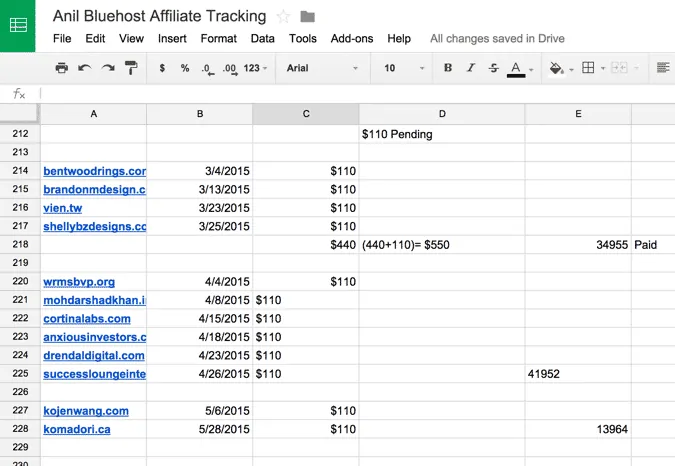Image resolution: width=675 pixels, height=466 pixels.
Task: Activate the paint format tool
Action: point(131,68)
